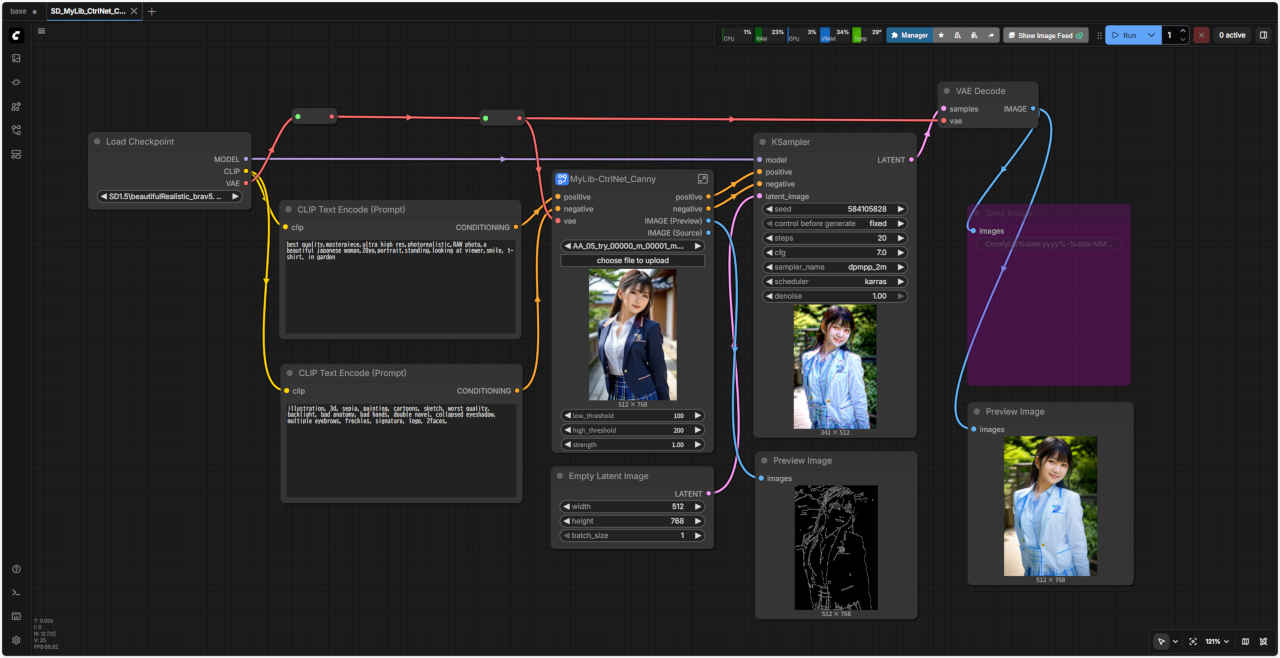Toggle the right side panel icon
The height and width of the screenshot is (658, 1280).
coord(1263,35)
